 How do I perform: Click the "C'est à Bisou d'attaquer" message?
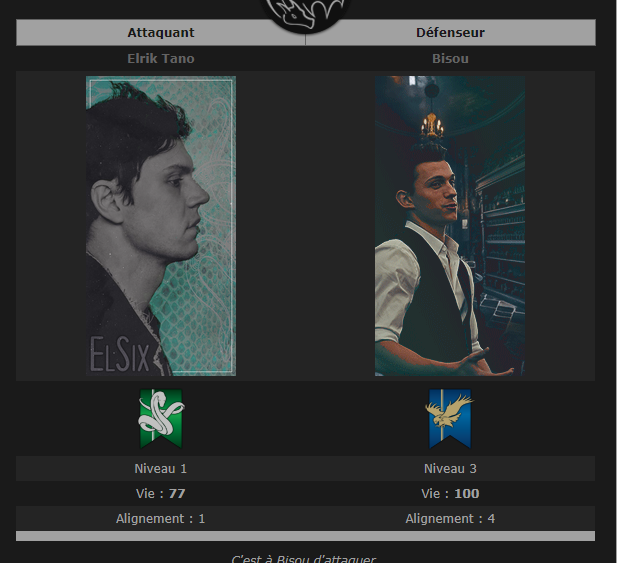pyautogui.click(x=304, y=559)
